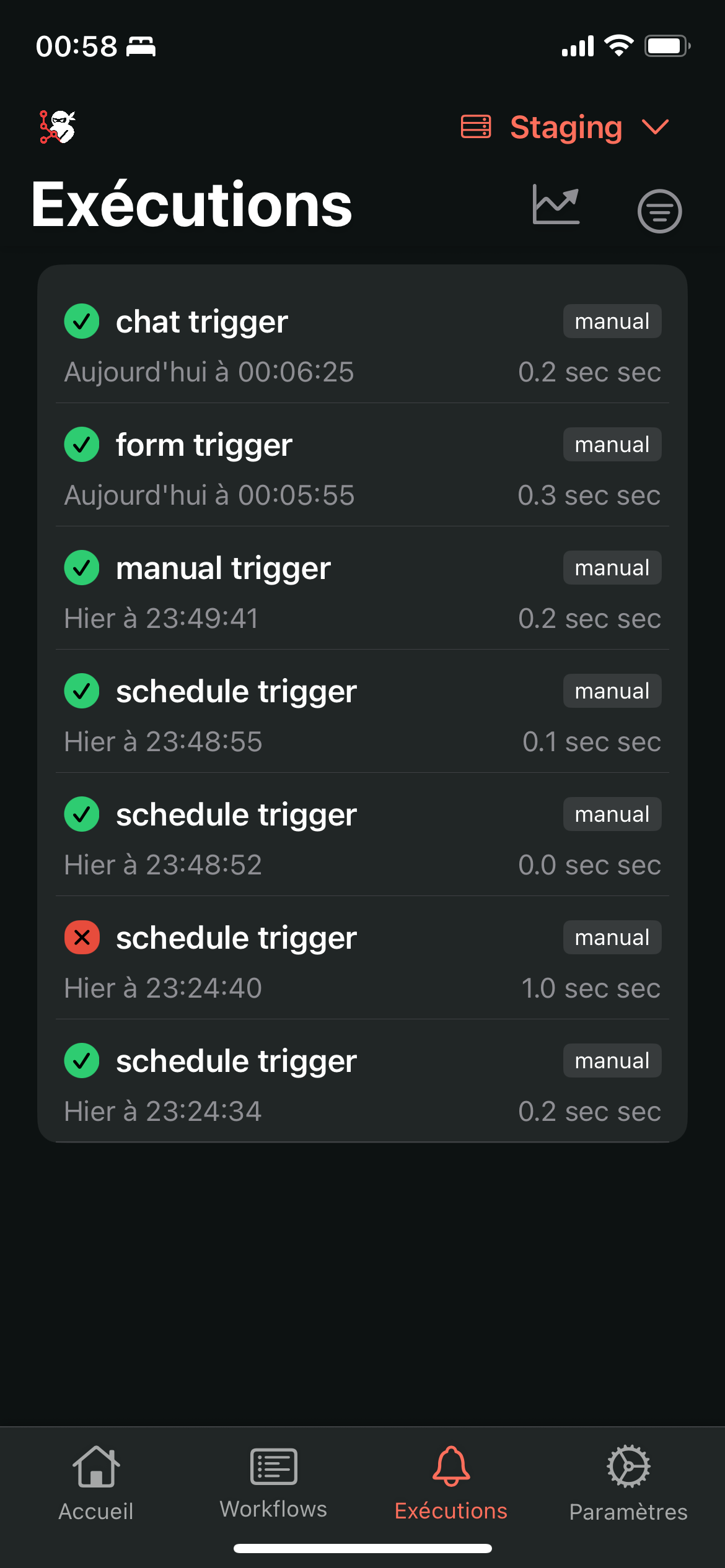Select the Exécutions bell tab
725x1568 pixels.
pyautogui.click(x=451, y=1484)
